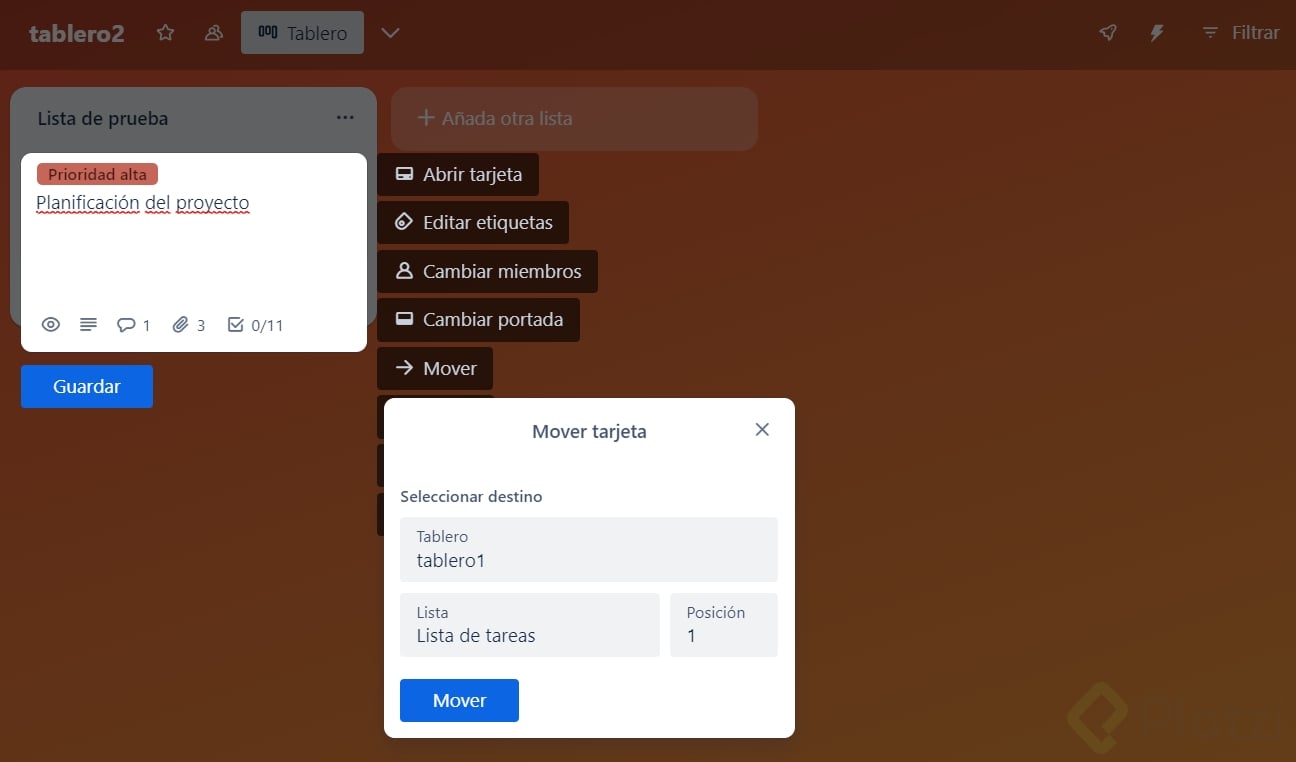1296x762 pixels.
Task: Open board visibility members icon
Action: point(213,33)
